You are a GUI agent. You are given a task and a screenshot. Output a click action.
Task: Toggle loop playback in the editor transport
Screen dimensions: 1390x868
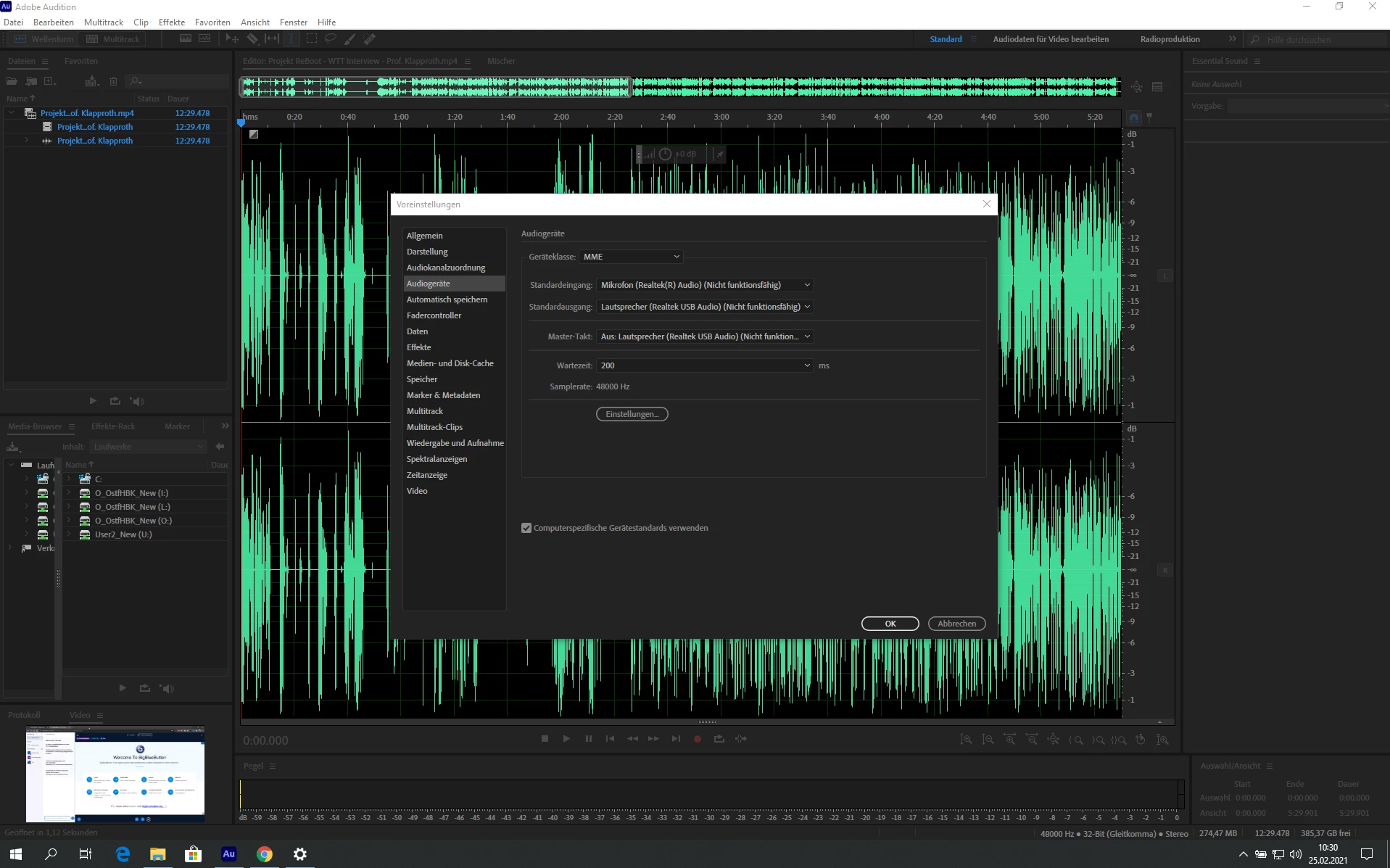coord(719,739)
